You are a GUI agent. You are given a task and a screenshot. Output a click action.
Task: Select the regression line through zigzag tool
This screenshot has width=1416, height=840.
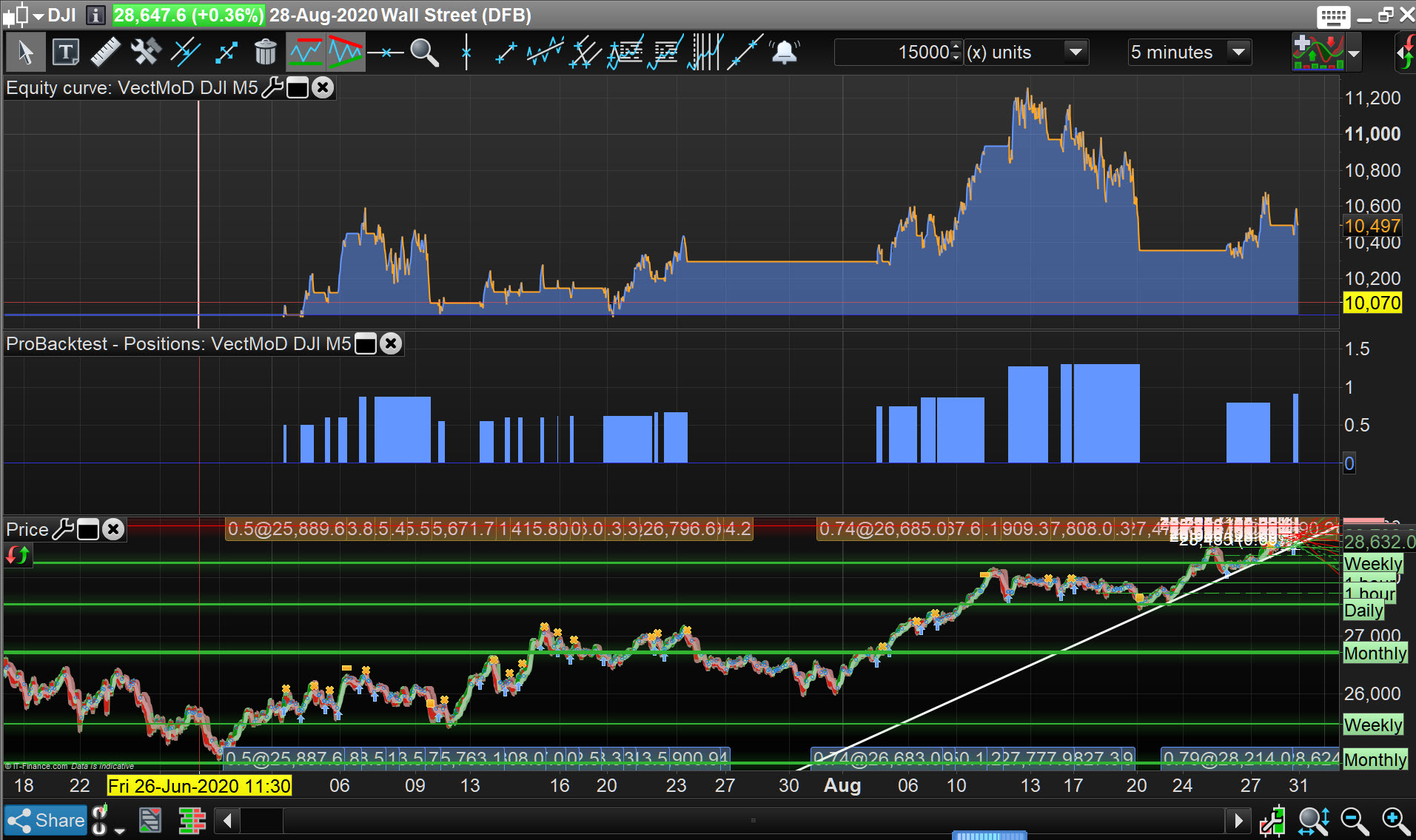(546, 53)
